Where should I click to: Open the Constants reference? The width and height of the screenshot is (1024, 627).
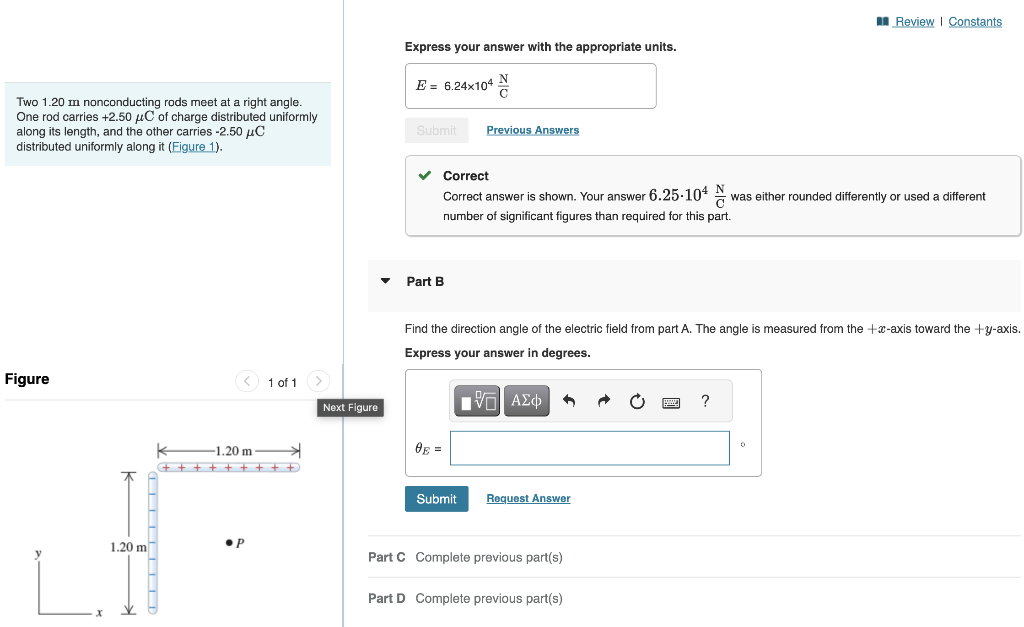click(975, 20)
